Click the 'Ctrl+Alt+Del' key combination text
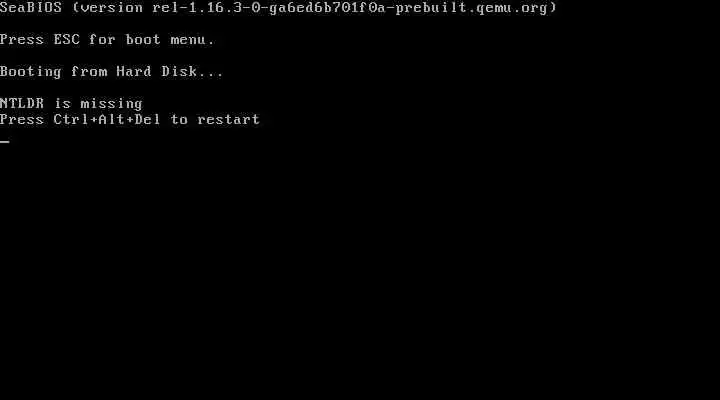The width and height of the screenshot is (720, 400). [x=107, y=119]
